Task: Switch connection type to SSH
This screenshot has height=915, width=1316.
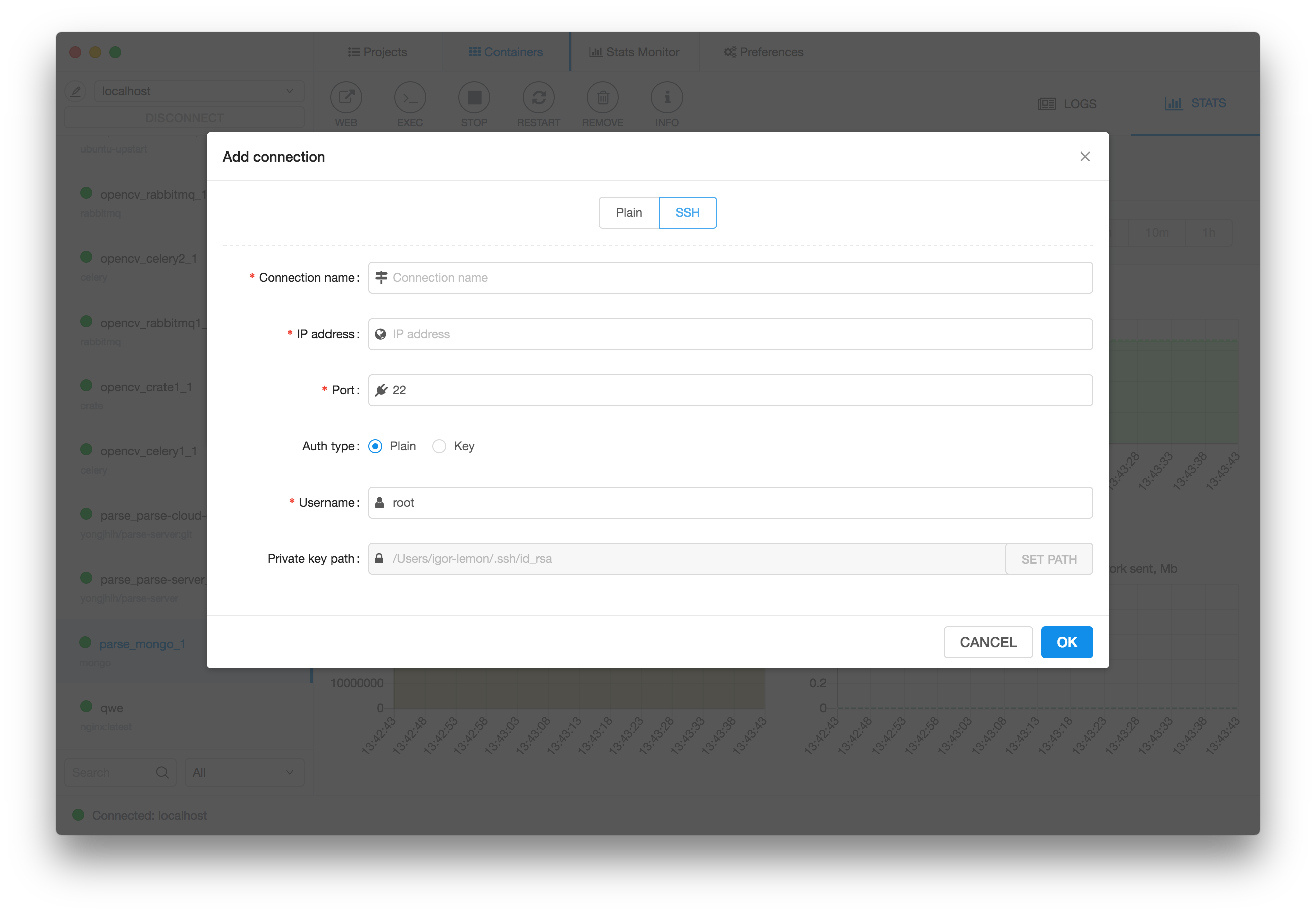Action: pyautogui.click(x=687, y=213)
